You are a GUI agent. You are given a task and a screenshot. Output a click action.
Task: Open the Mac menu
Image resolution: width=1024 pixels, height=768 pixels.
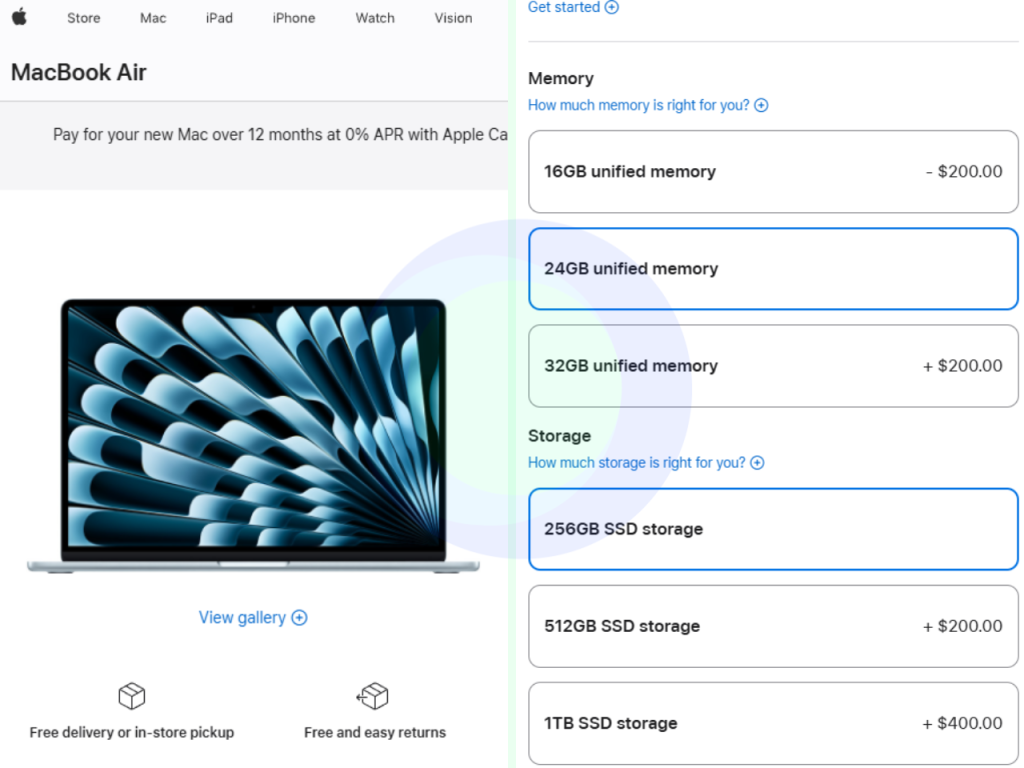tap(153, 18)
